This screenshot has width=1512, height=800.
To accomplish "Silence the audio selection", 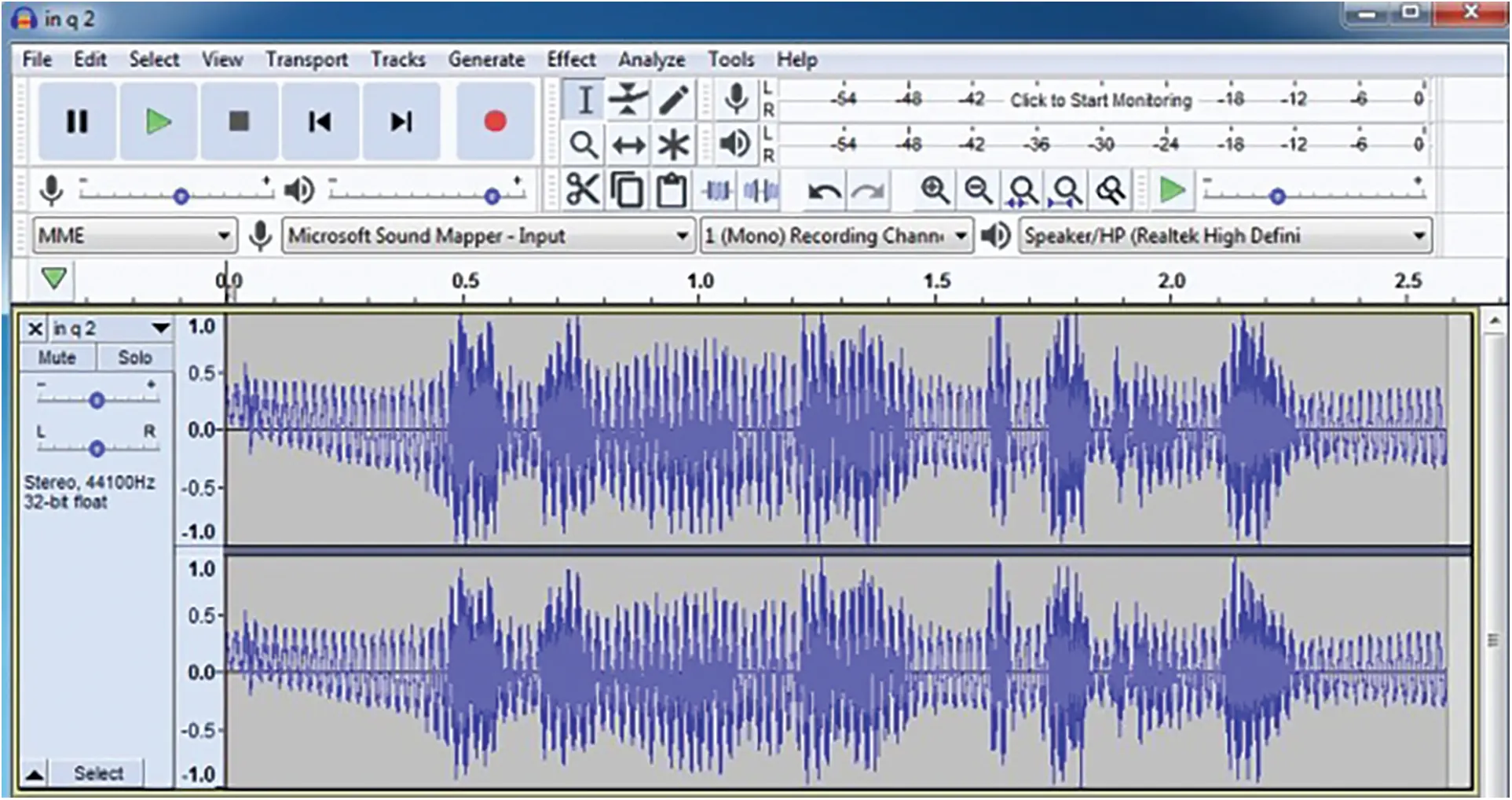I will click(760, 190).
